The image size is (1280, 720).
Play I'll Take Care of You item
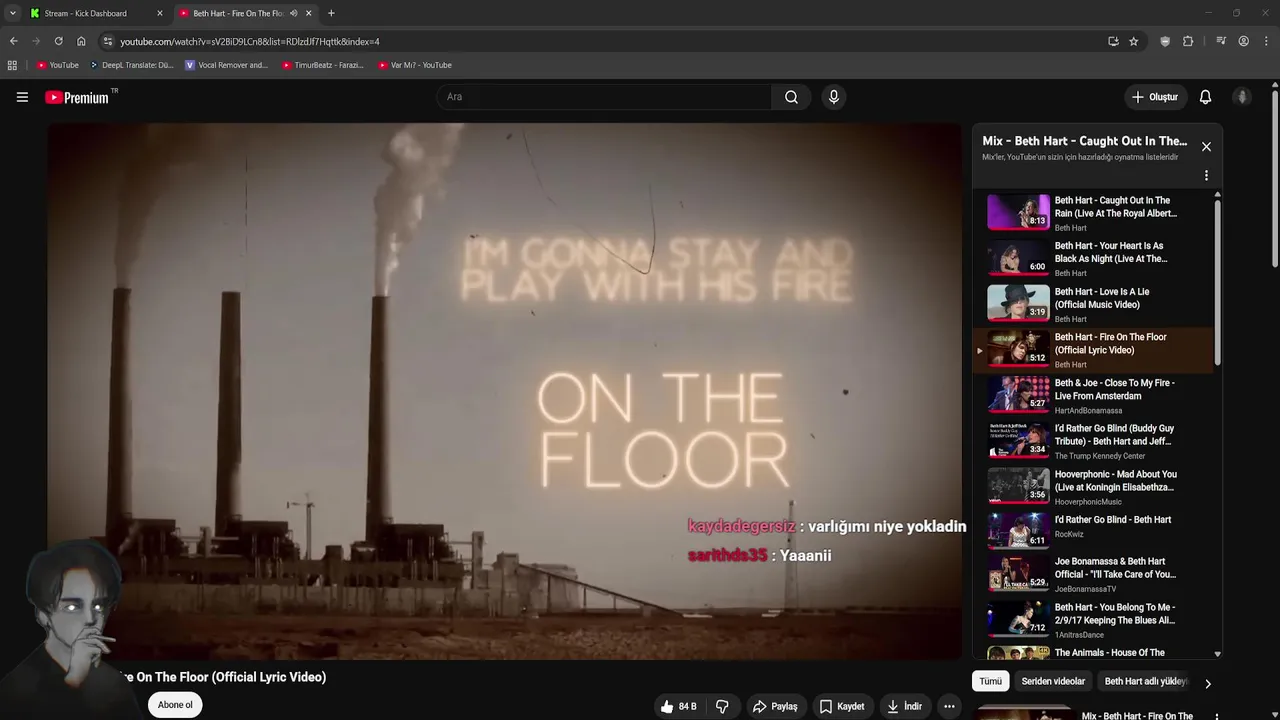tap(1093, 574)
